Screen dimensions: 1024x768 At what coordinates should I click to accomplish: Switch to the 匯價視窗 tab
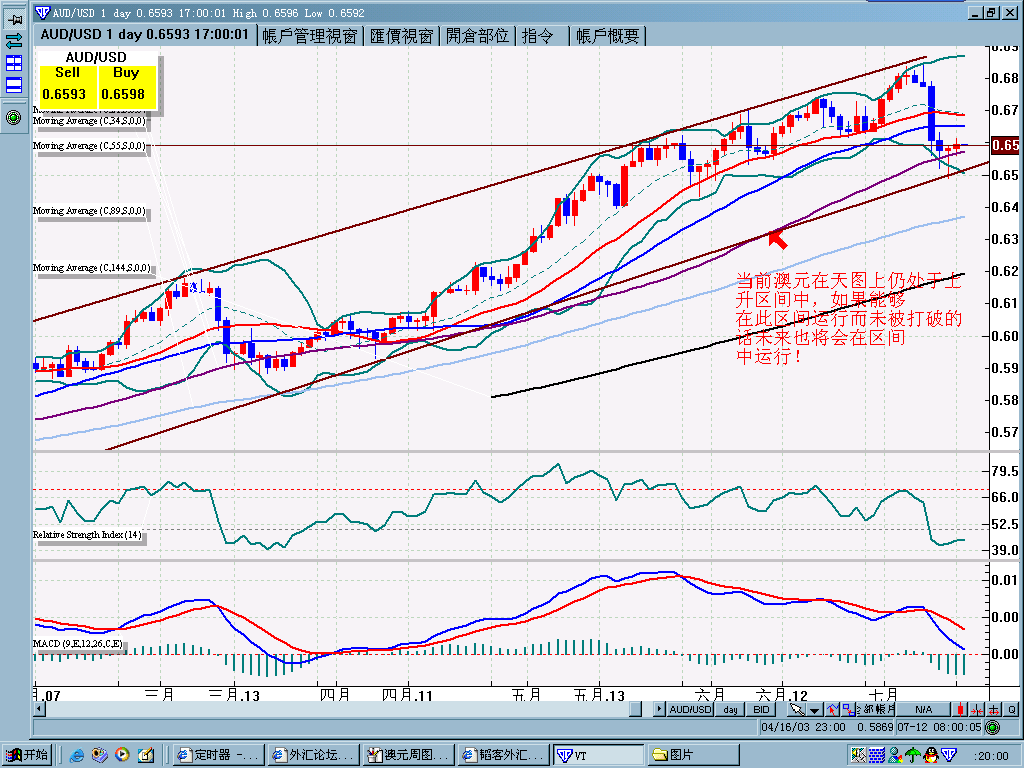click(x=402, y=36)
